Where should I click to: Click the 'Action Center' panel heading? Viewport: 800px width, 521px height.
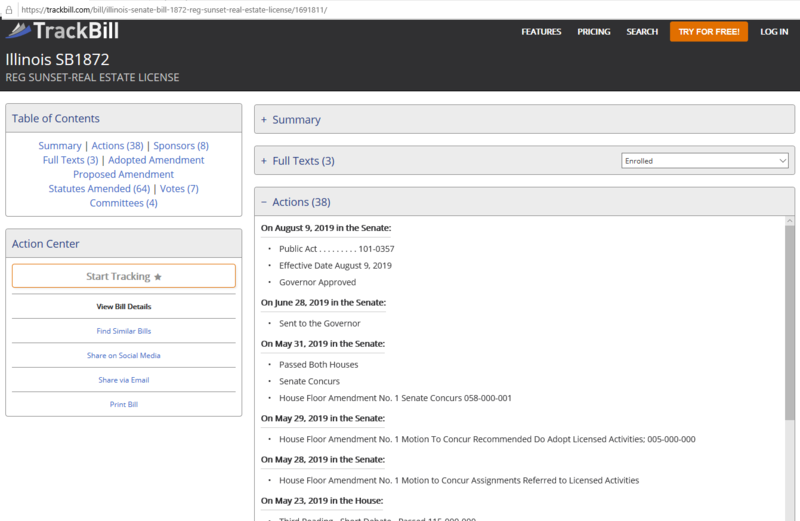(x=45, y=244)
